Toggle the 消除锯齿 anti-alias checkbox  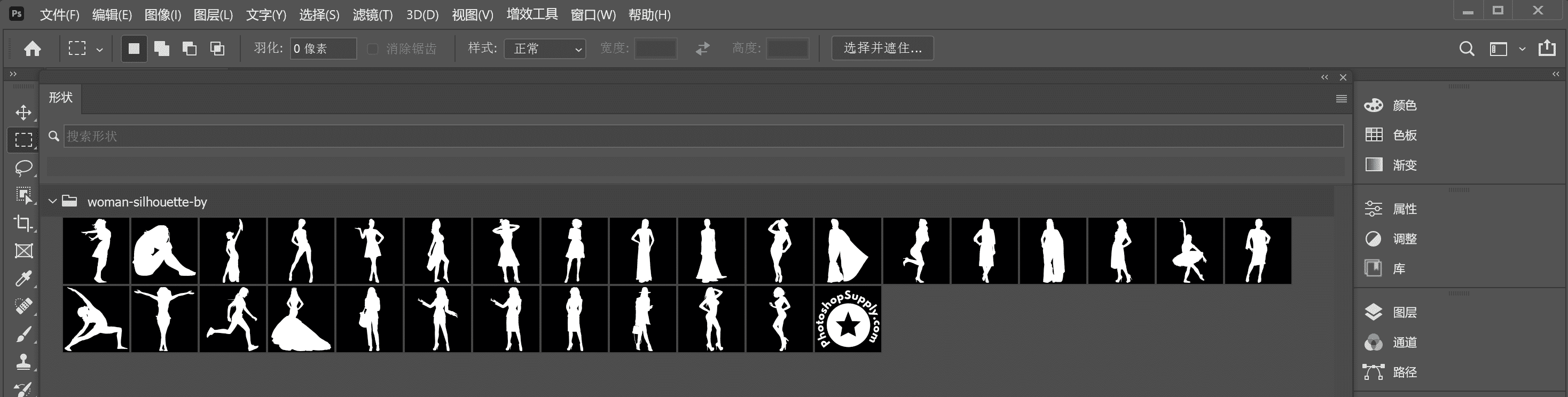tap(373, 49)
